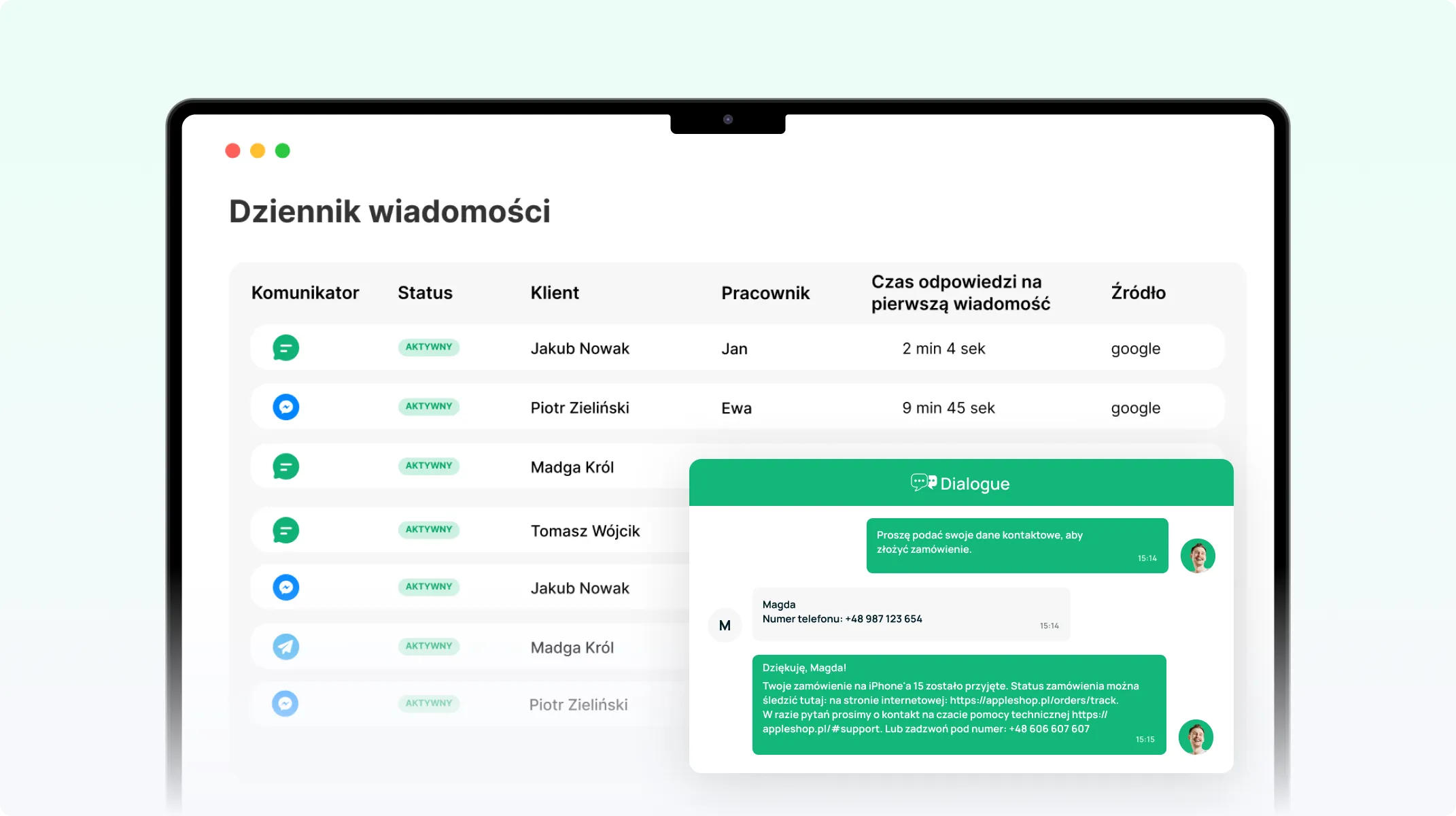Click AKTYWNY badge in Jakub Nowak's first row
The height and width of the screenshot is (816, 1456).
pos(428,347)
